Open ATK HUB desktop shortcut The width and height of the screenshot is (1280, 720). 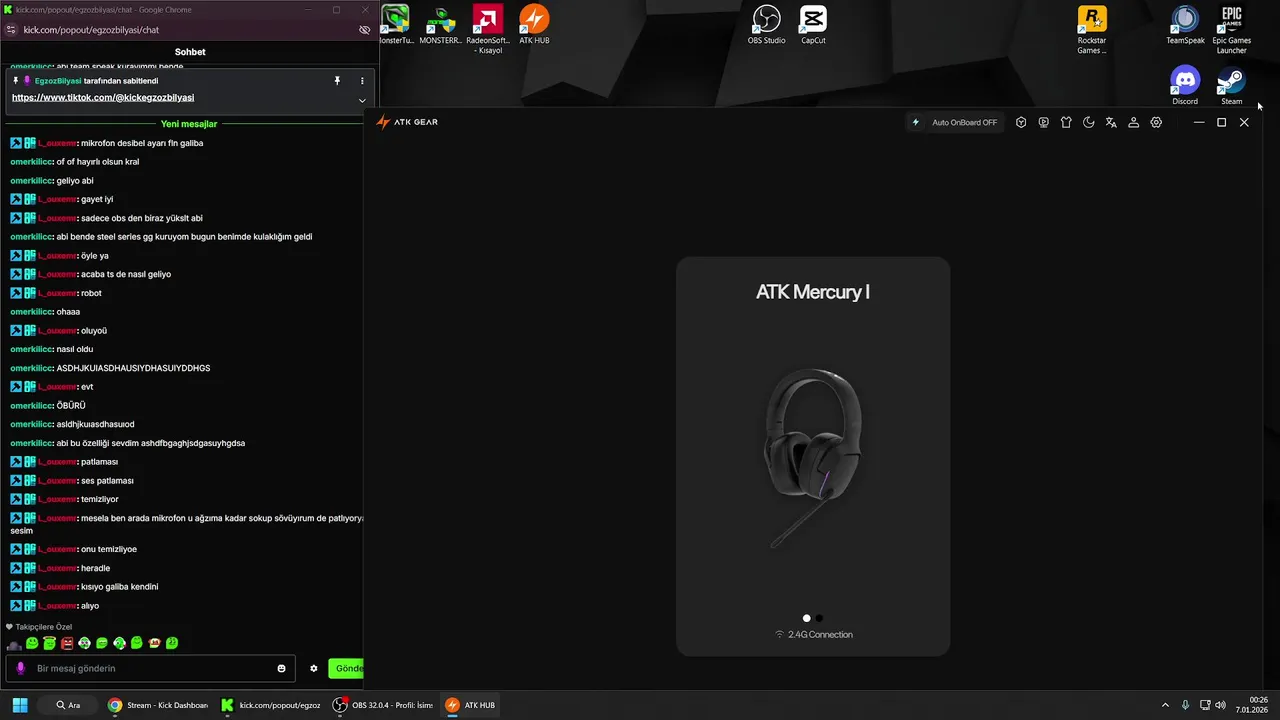click(534, 25)
